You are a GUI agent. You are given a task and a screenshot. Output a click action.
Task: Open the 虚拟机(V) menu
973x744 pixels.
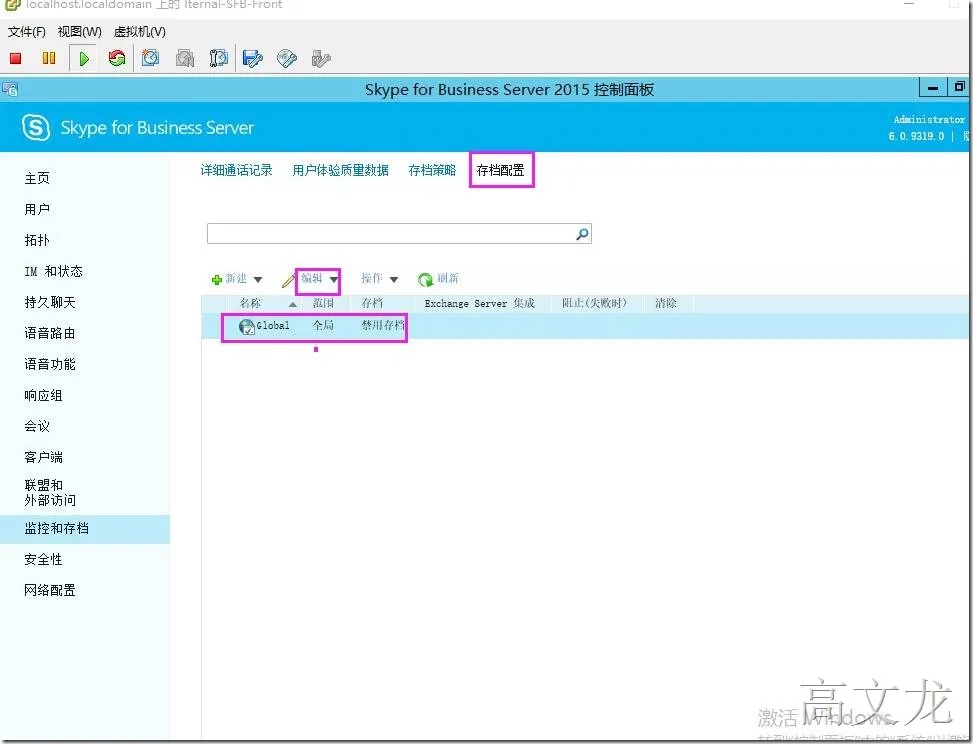140,32
